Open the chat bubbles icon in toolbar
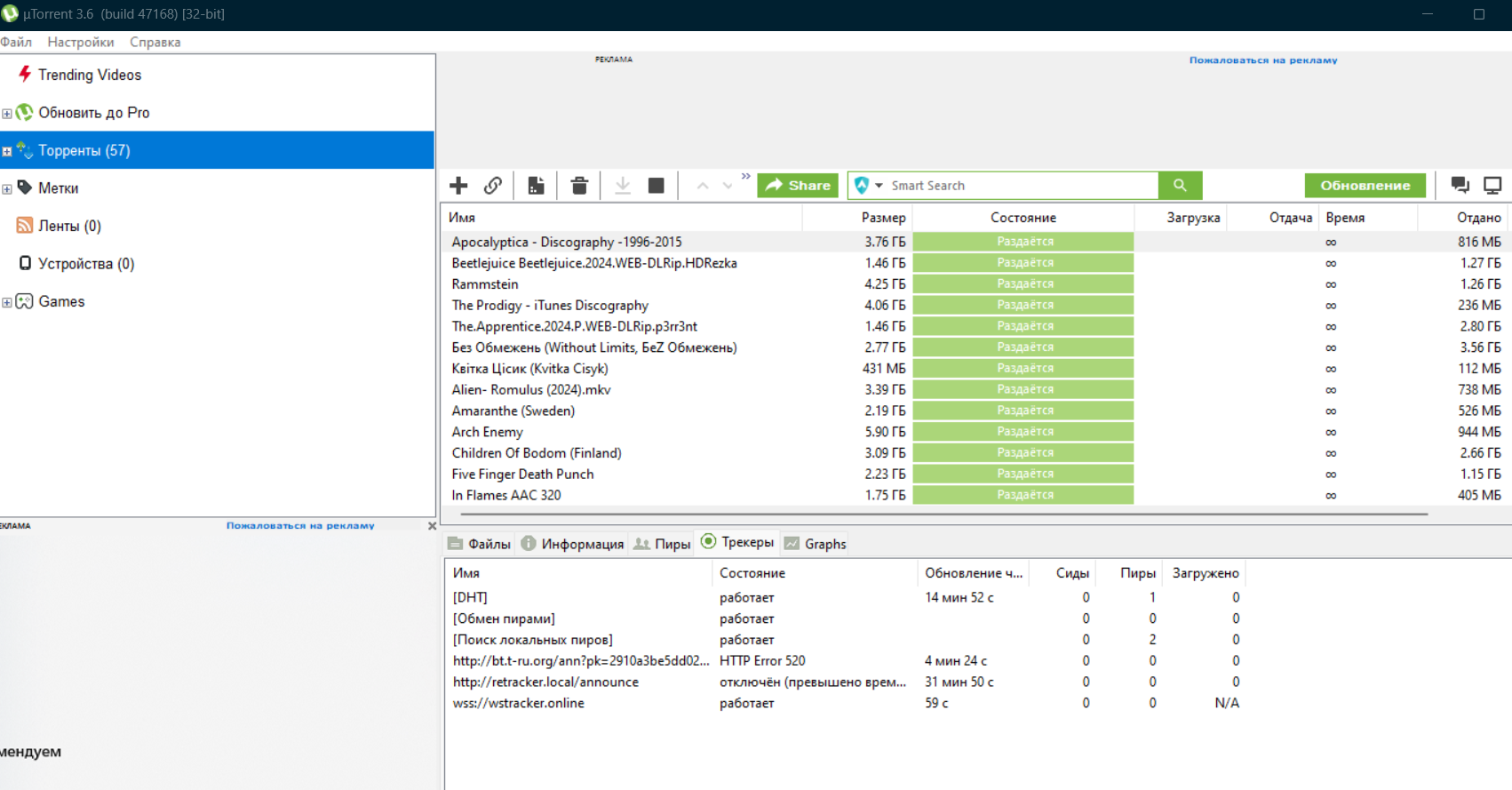1512x790 pixels. point(1460,185)
